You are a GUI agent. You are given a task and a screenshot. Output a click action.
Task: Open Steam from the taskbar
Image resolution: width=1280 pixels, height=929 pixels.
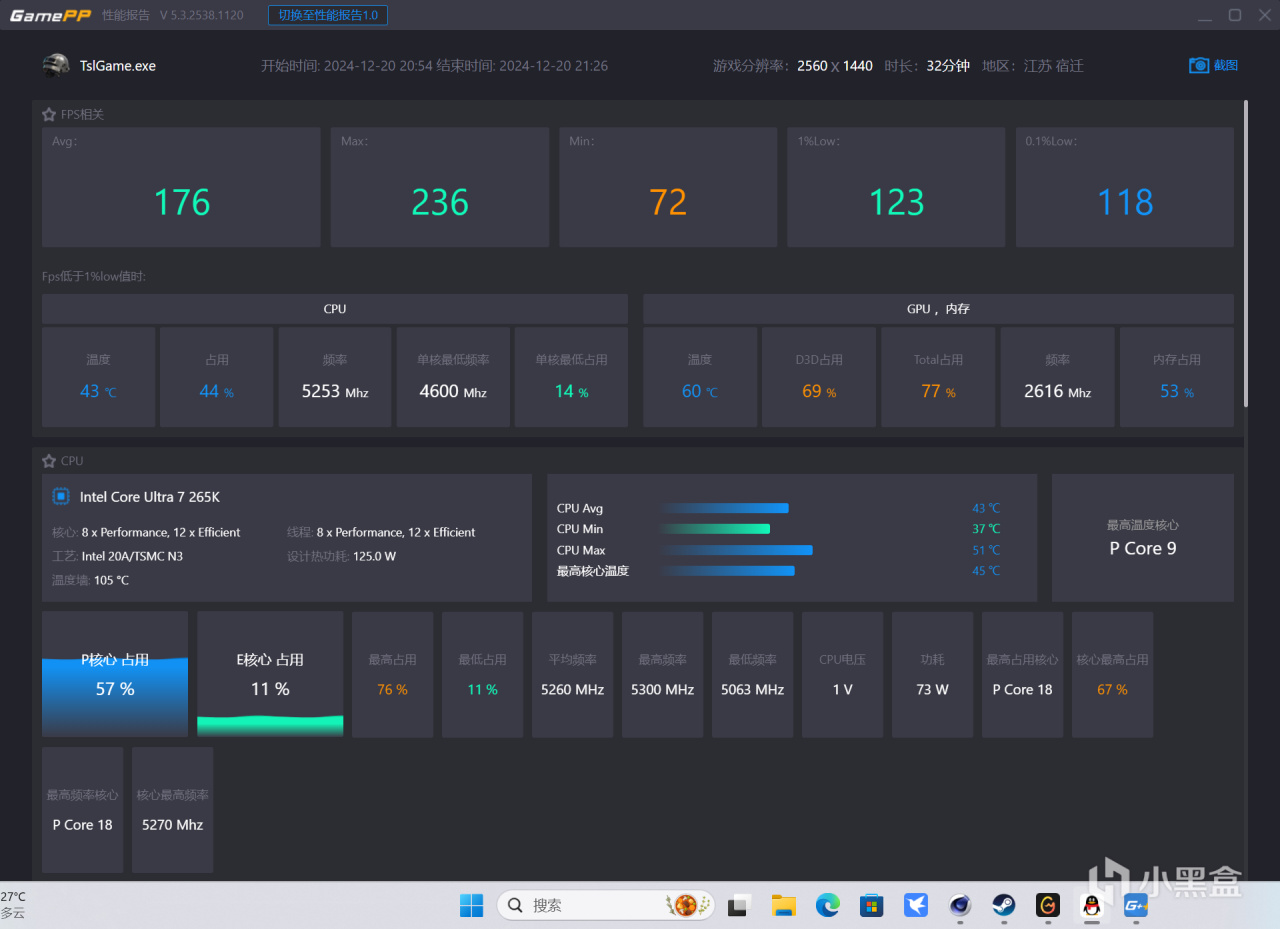tap(1004, 905)
